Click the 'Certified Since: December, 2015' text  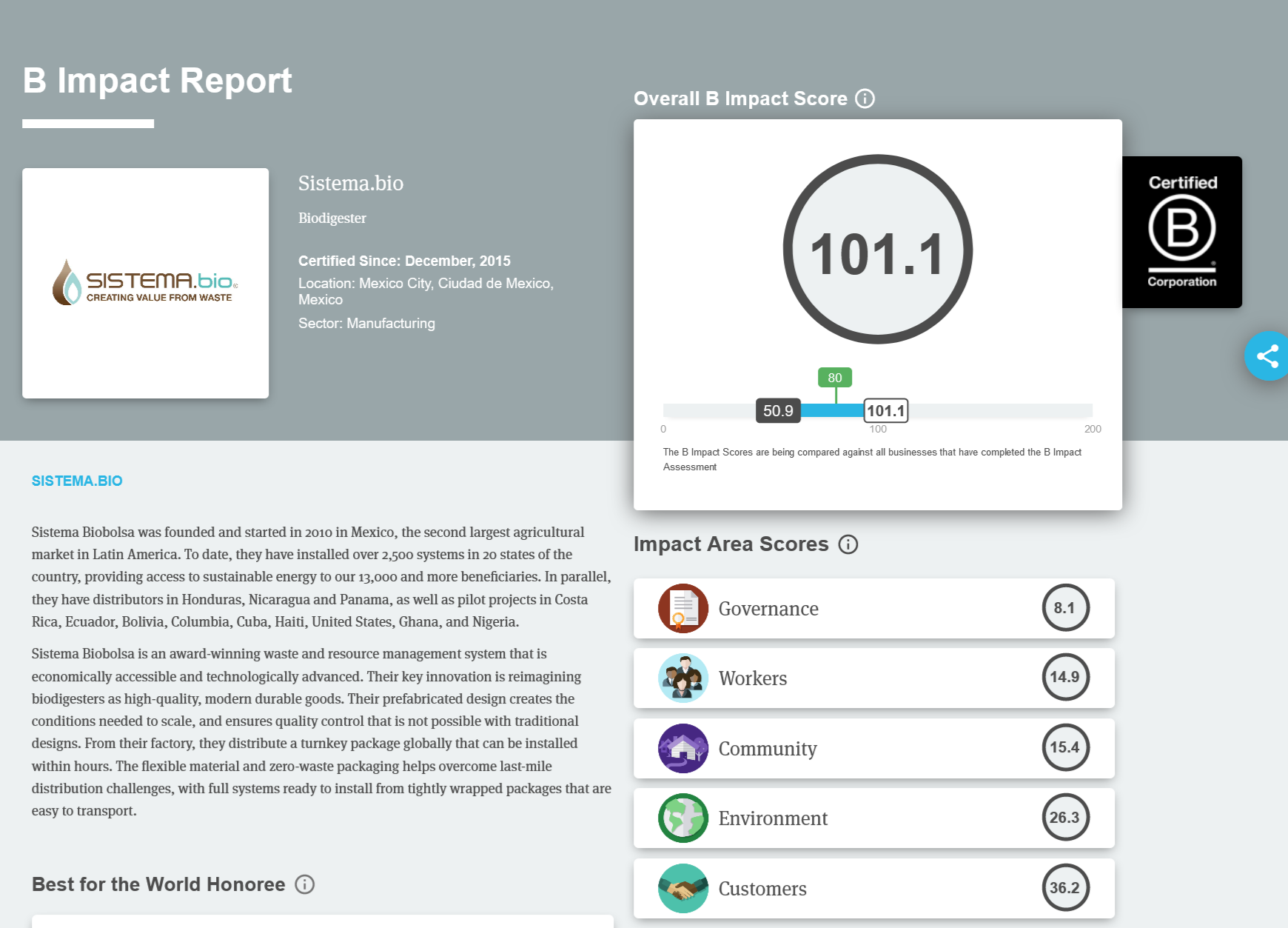pyautogui.click(x=404, y=261)
